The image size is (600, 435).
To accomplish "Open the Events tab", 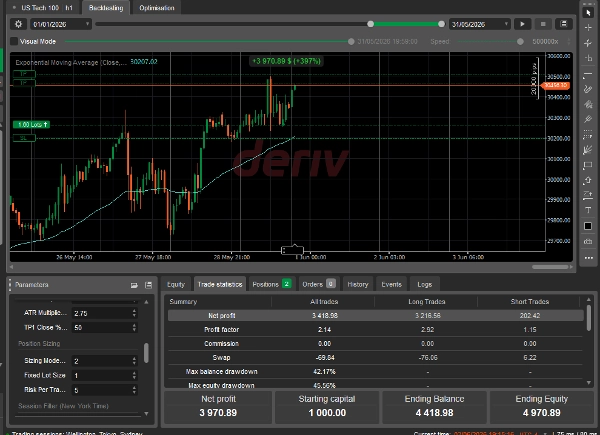I will 391,284.
